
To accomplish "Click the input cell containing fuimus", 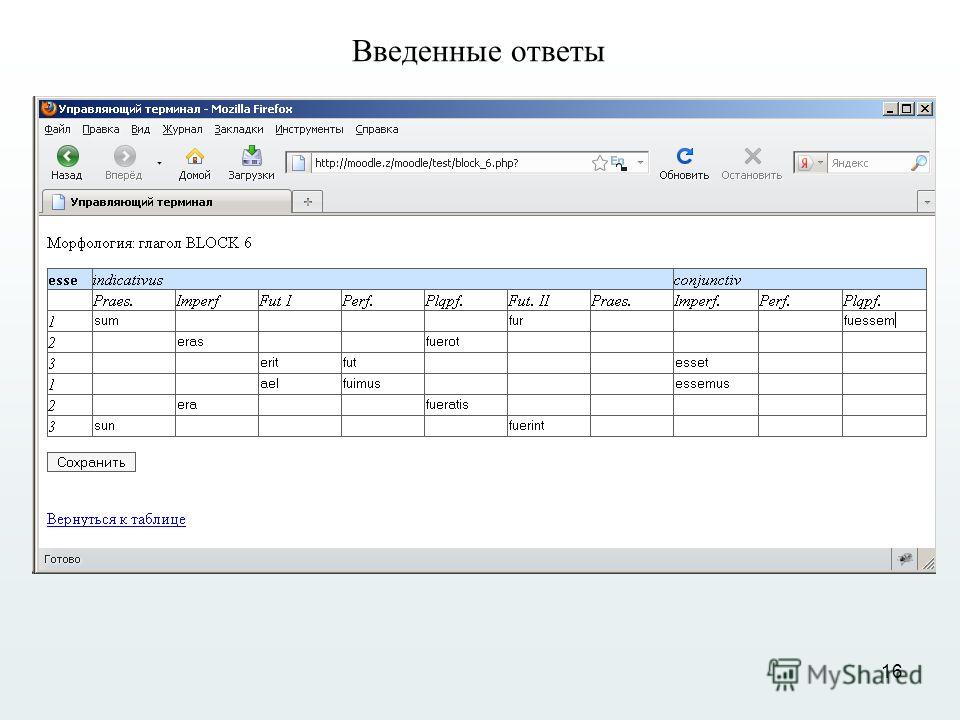I will click(x=383, y=384).
